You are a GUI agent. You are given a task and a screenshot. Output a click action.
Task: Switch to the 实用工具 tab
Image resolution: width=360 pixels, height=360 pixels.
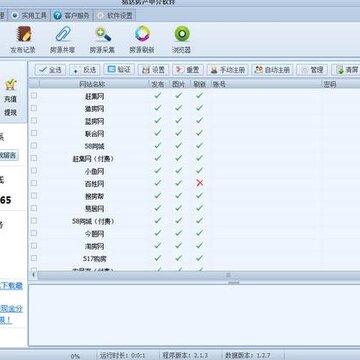tap(29, 15)
